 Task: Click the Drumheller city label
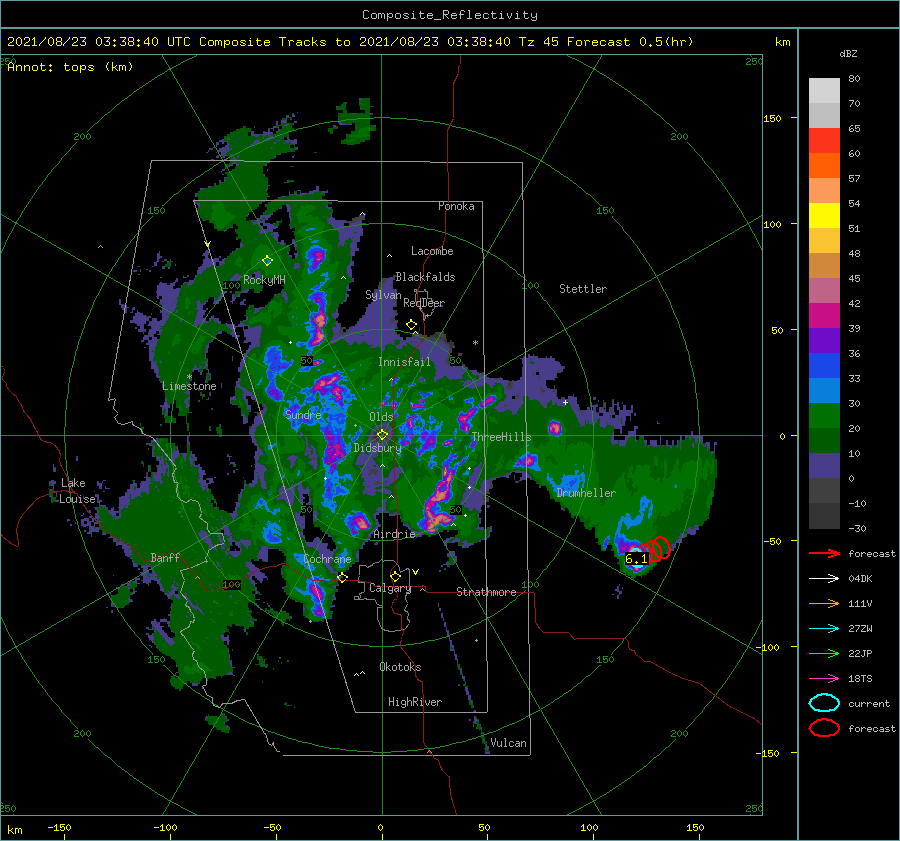(586, 493)
